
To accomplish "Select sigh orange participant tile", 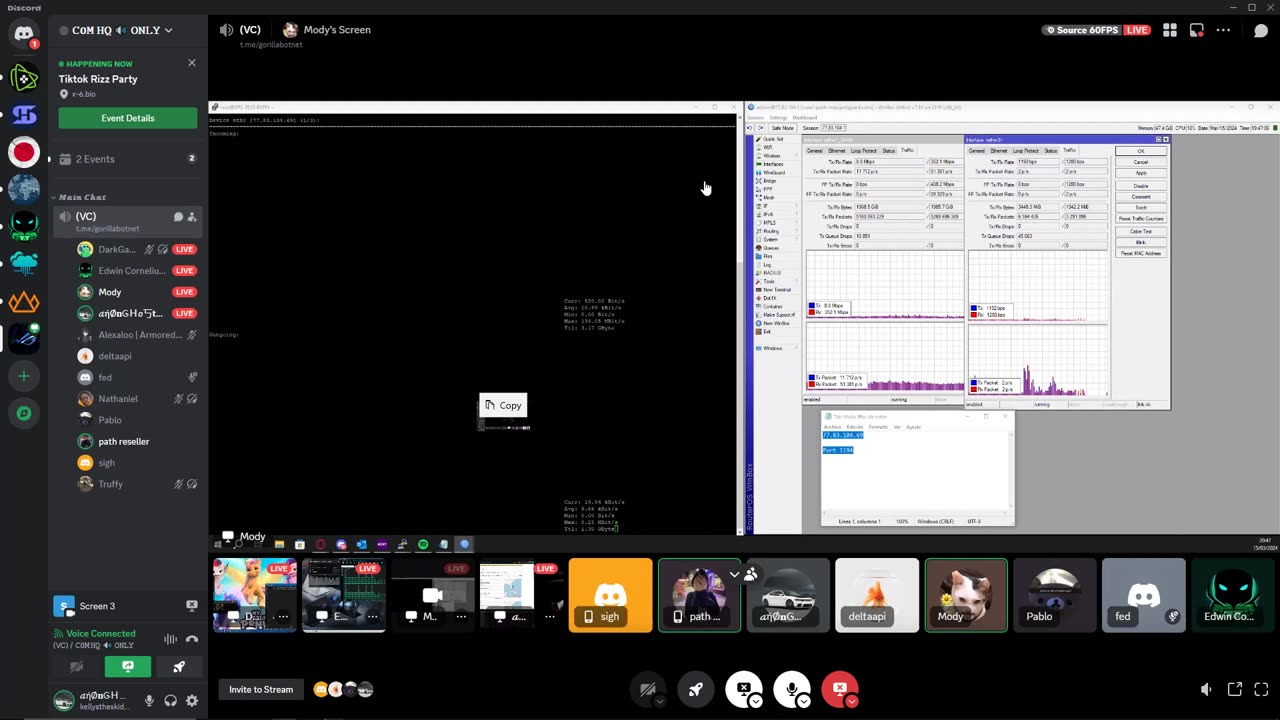I will [610, 596].
